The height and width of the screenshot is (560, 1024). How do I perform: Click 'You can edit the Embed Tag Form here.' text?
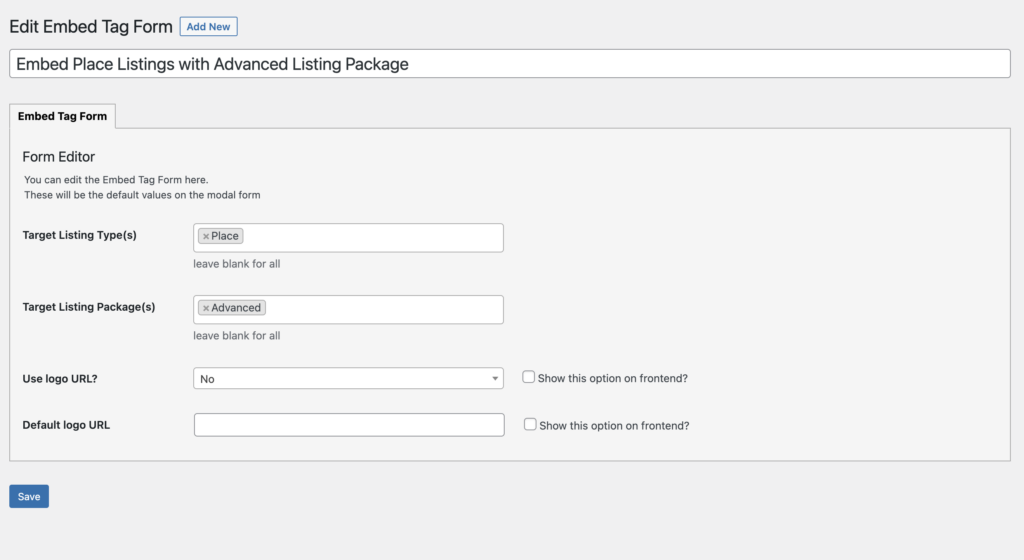(116, 179)
